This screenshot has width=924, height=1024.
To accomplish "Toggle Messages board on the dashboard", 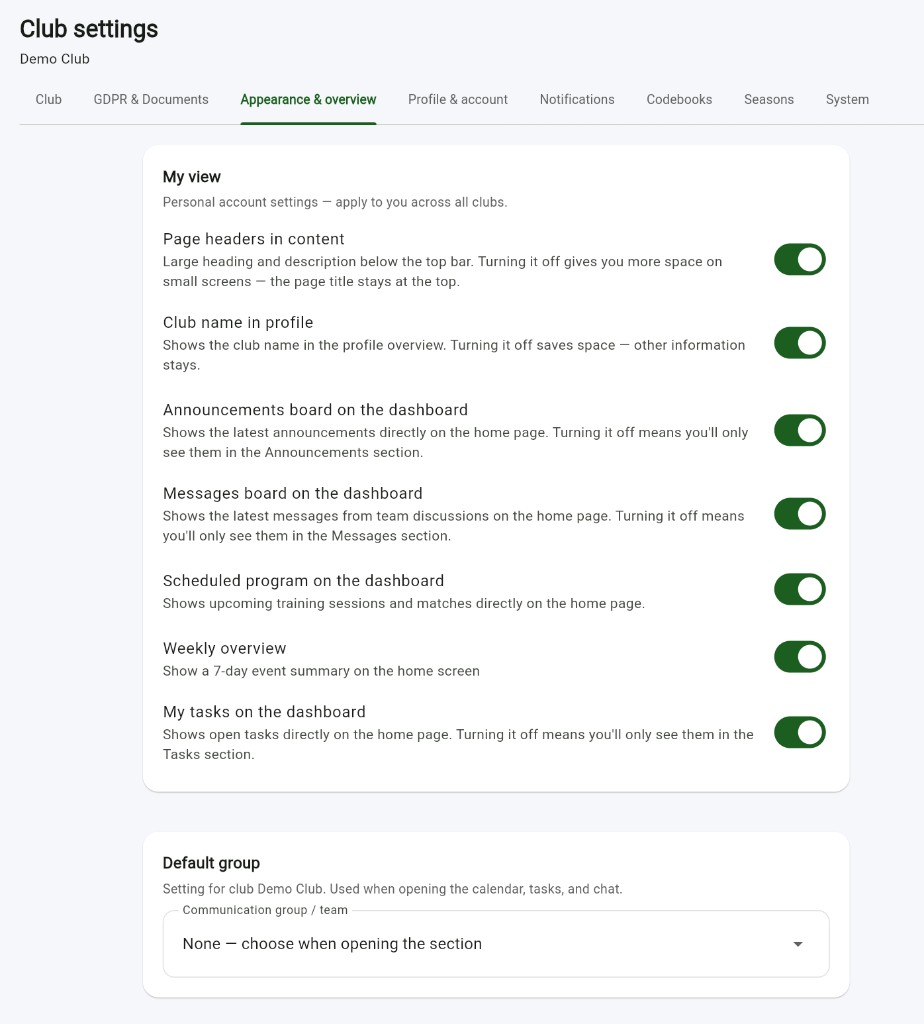I will coord(799,514).
